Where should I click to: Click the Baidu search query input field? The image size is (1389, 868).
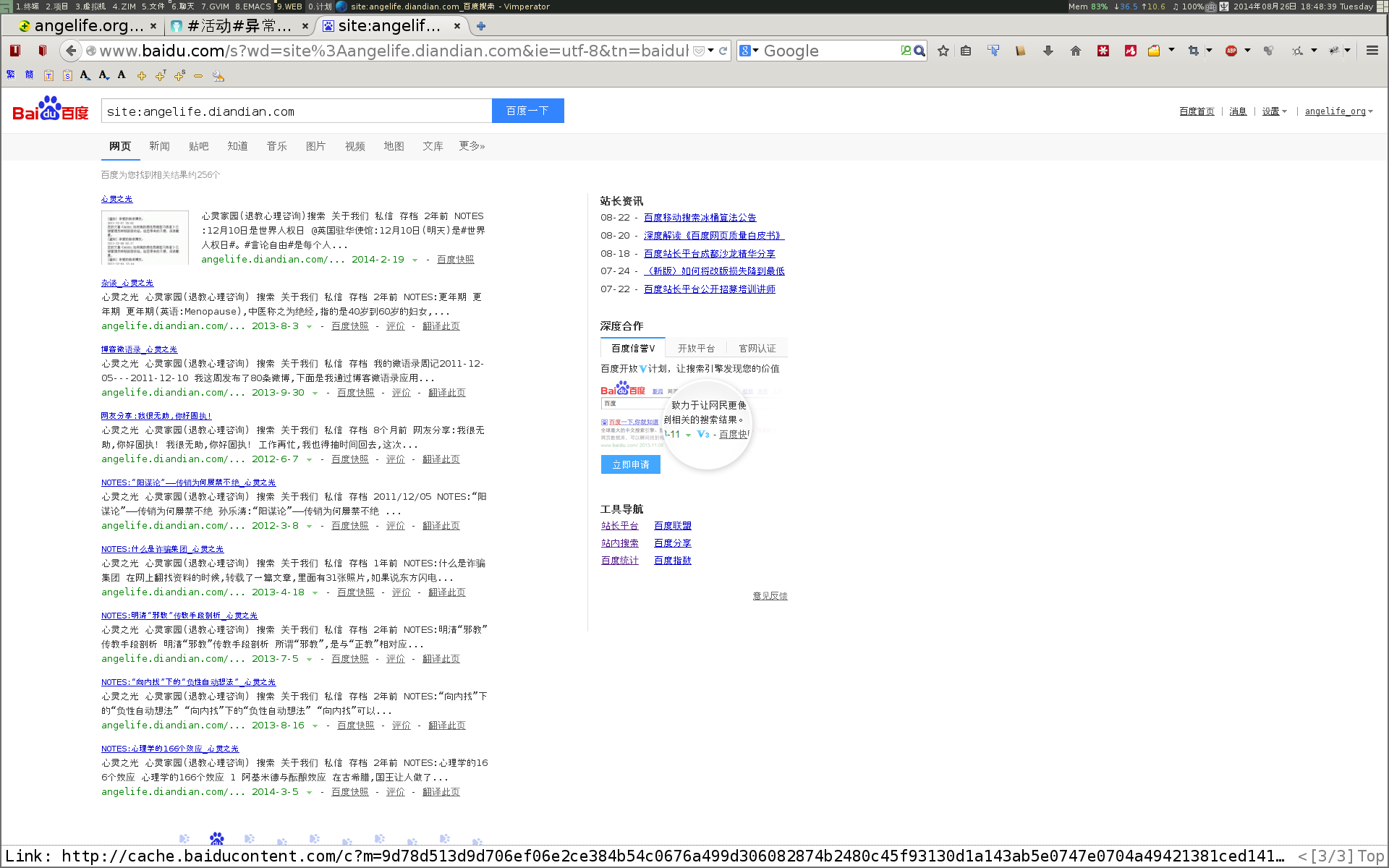(297, 111)
